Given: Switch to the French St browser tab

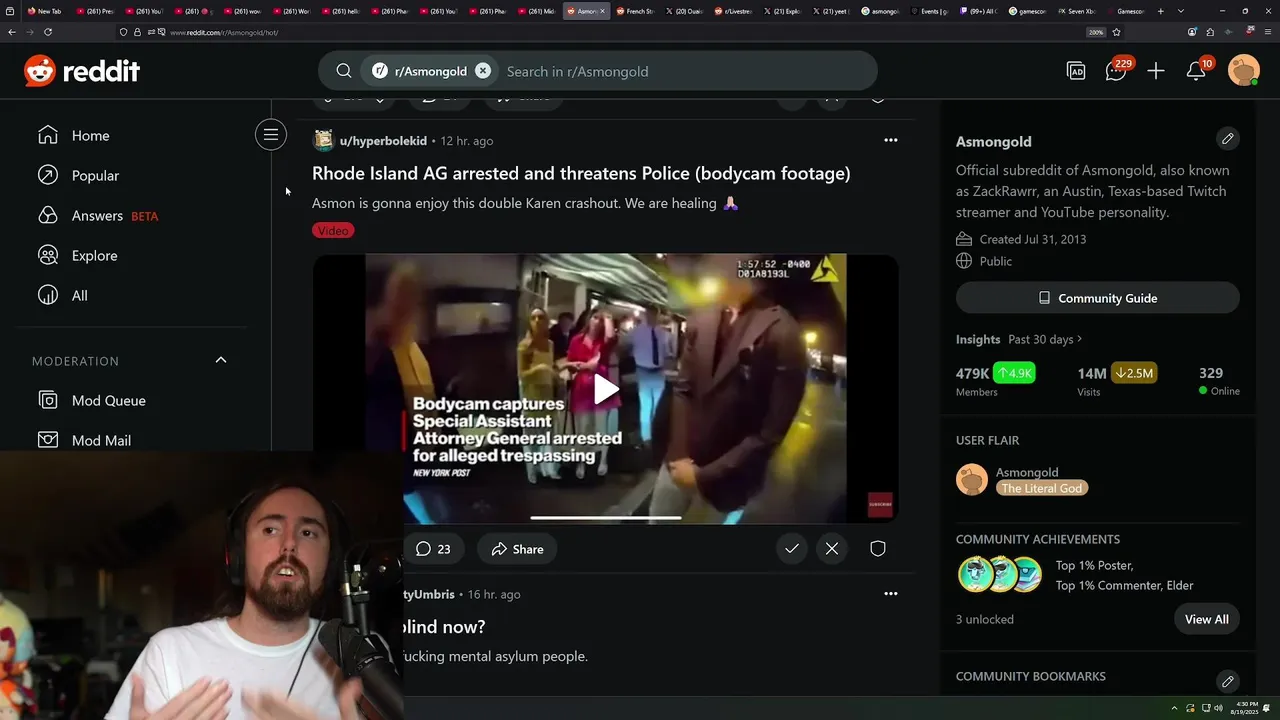Looking at the screenshot, I should point(635,11).
